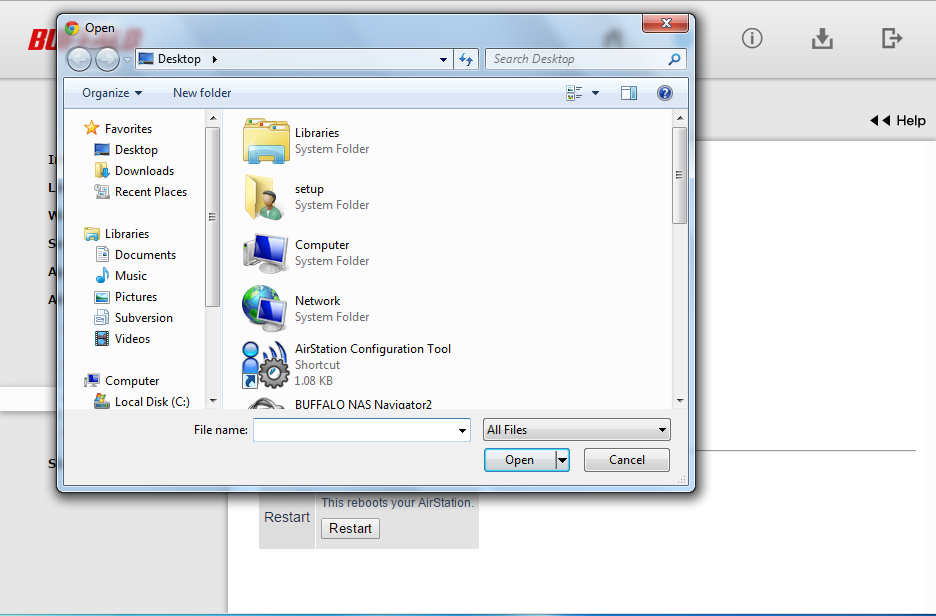Click the logout icon in router header
The width and height of the screenshot is (936, 616).
[892, 38]
